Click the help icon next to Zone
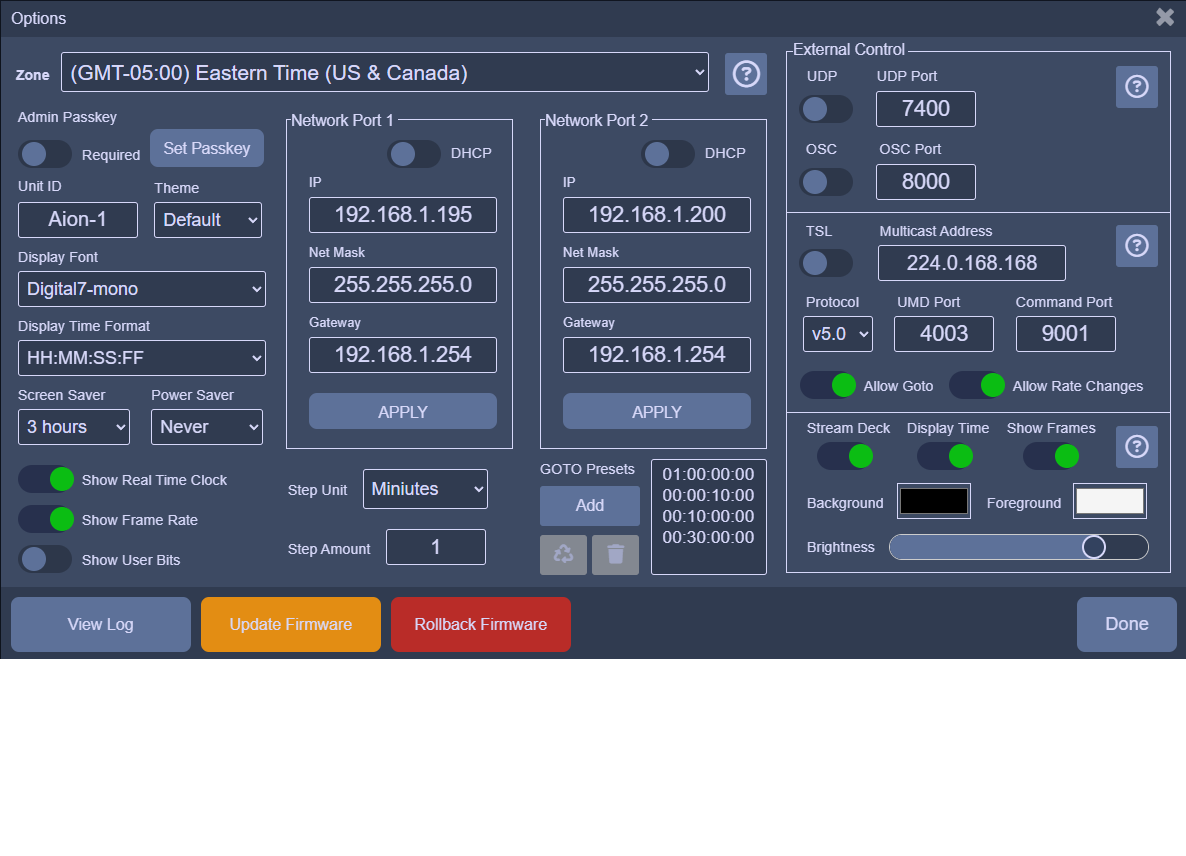The image size is (1186, 856). coord(745,74)
